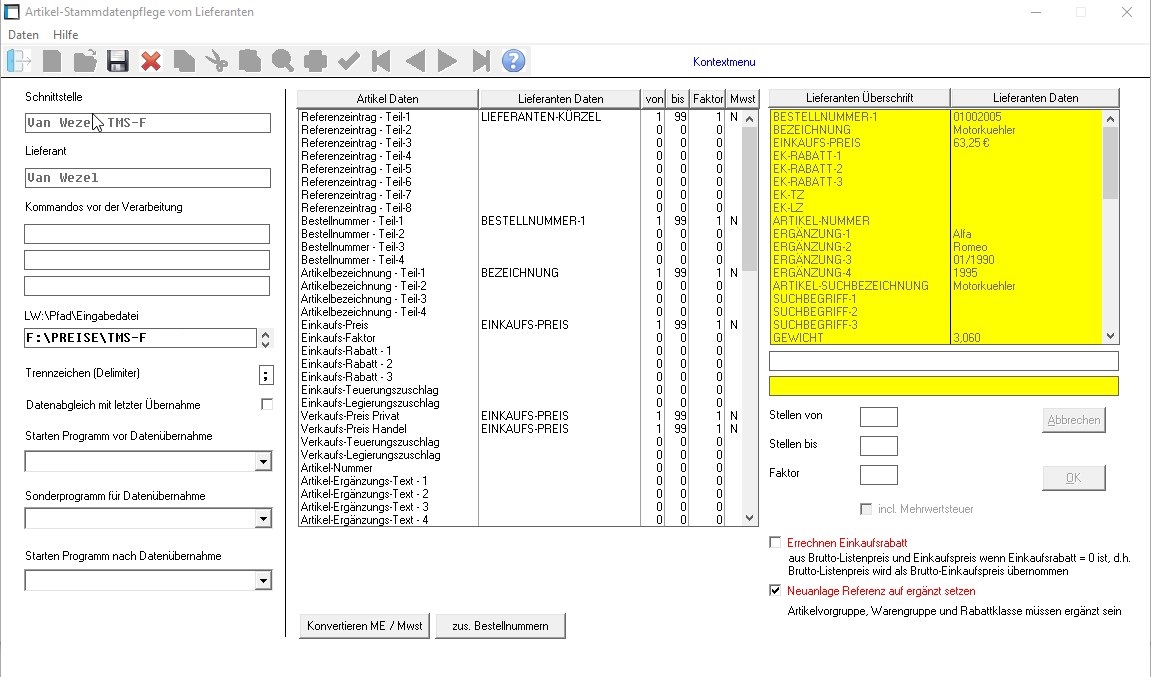Image resolution: width=1151 pixels, height=677 pixels.
Task: Click scroll-down arrow of supplier list
Action: (1111, 336)
